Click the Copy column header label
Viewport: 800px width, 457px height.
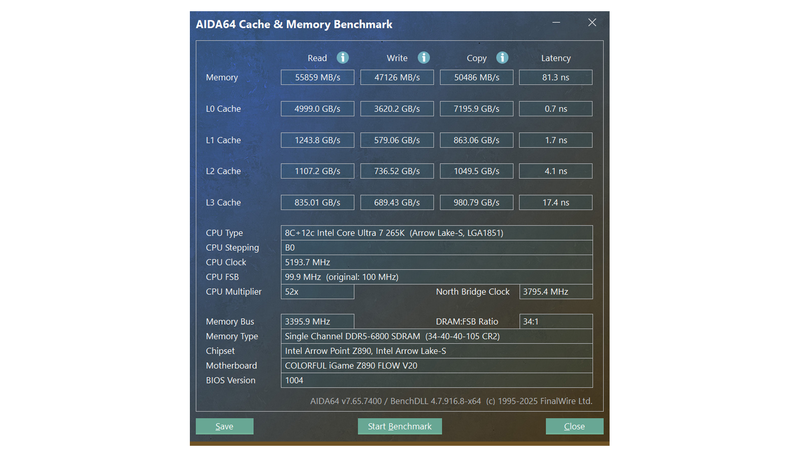(x=477, y=58)
